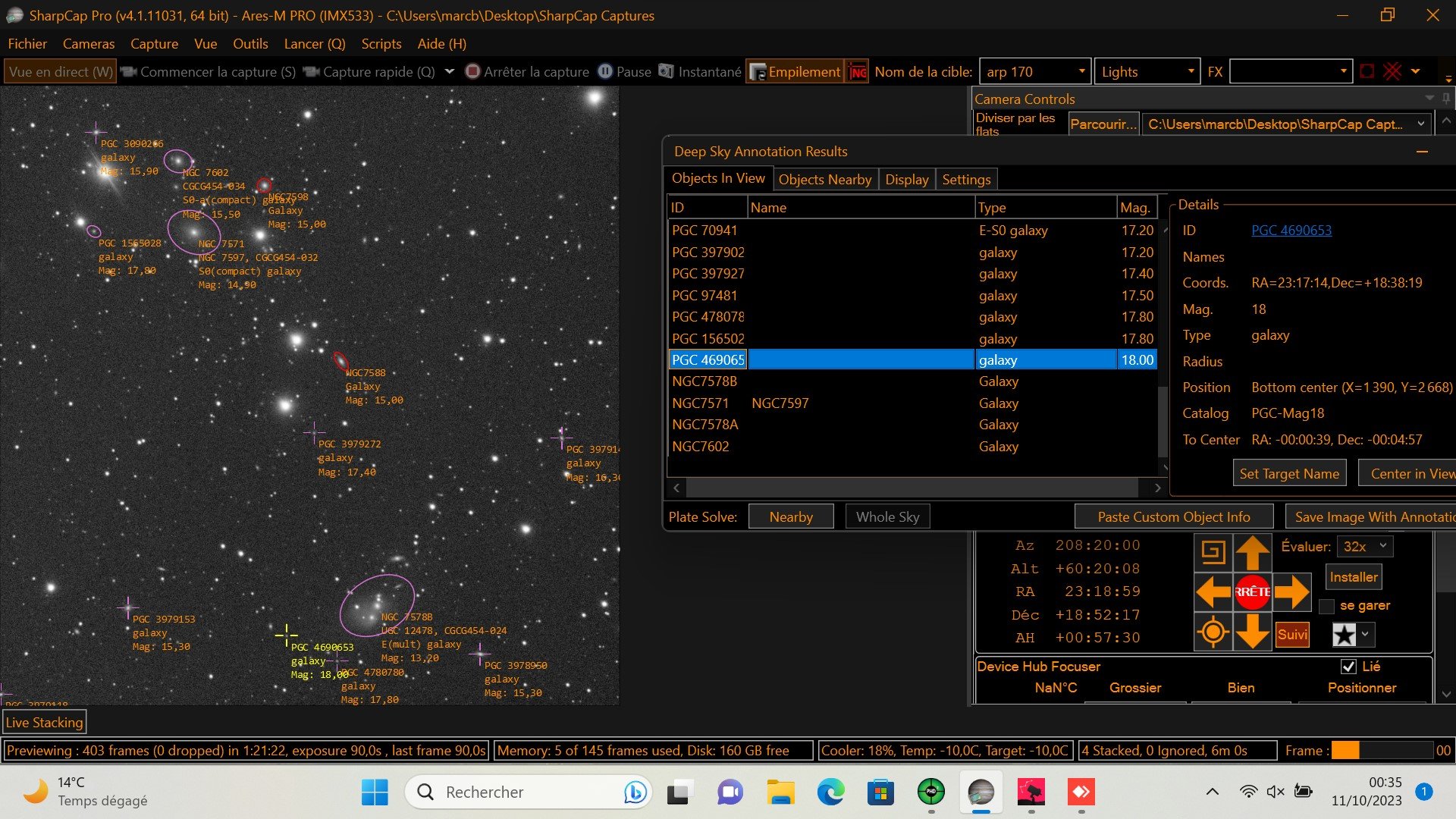Click the Parcourir... browse button
Image resolution: width=1456 pixels, height=819 pixels.
pyautogui.click(x=1103, y=124)
